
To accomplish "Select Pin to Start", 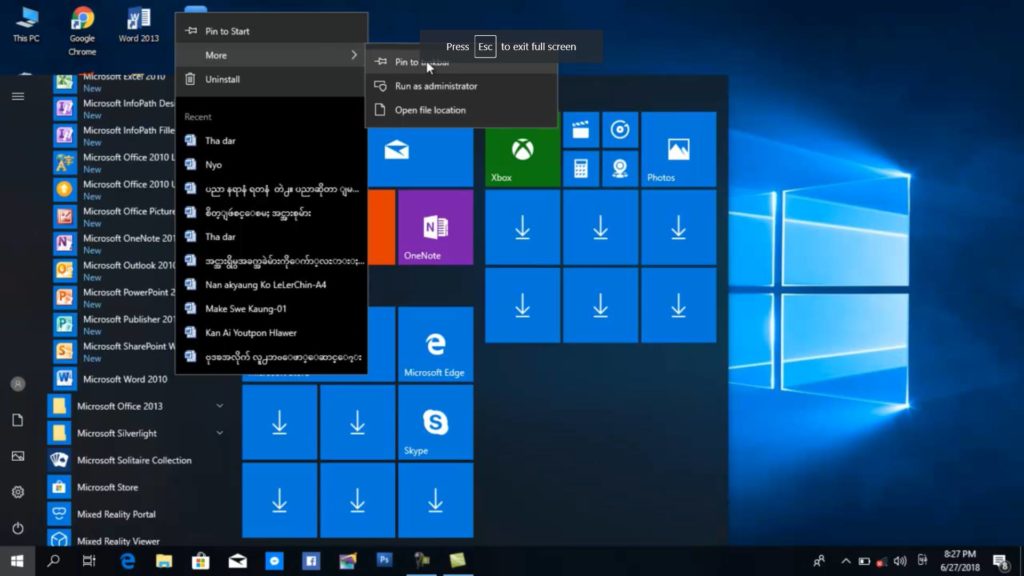I will coord(271,31).
